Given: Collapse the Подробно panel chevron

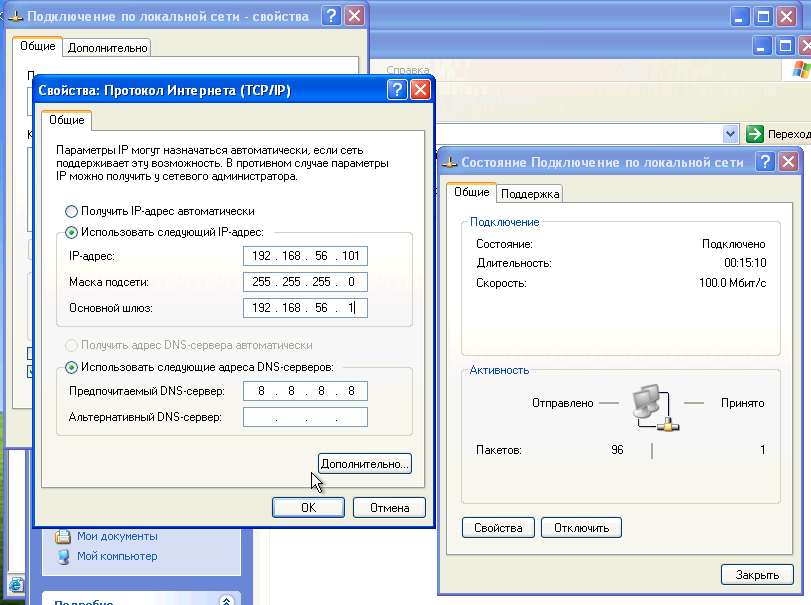Looking at the screenshot, I should click(x=226, y=600).
